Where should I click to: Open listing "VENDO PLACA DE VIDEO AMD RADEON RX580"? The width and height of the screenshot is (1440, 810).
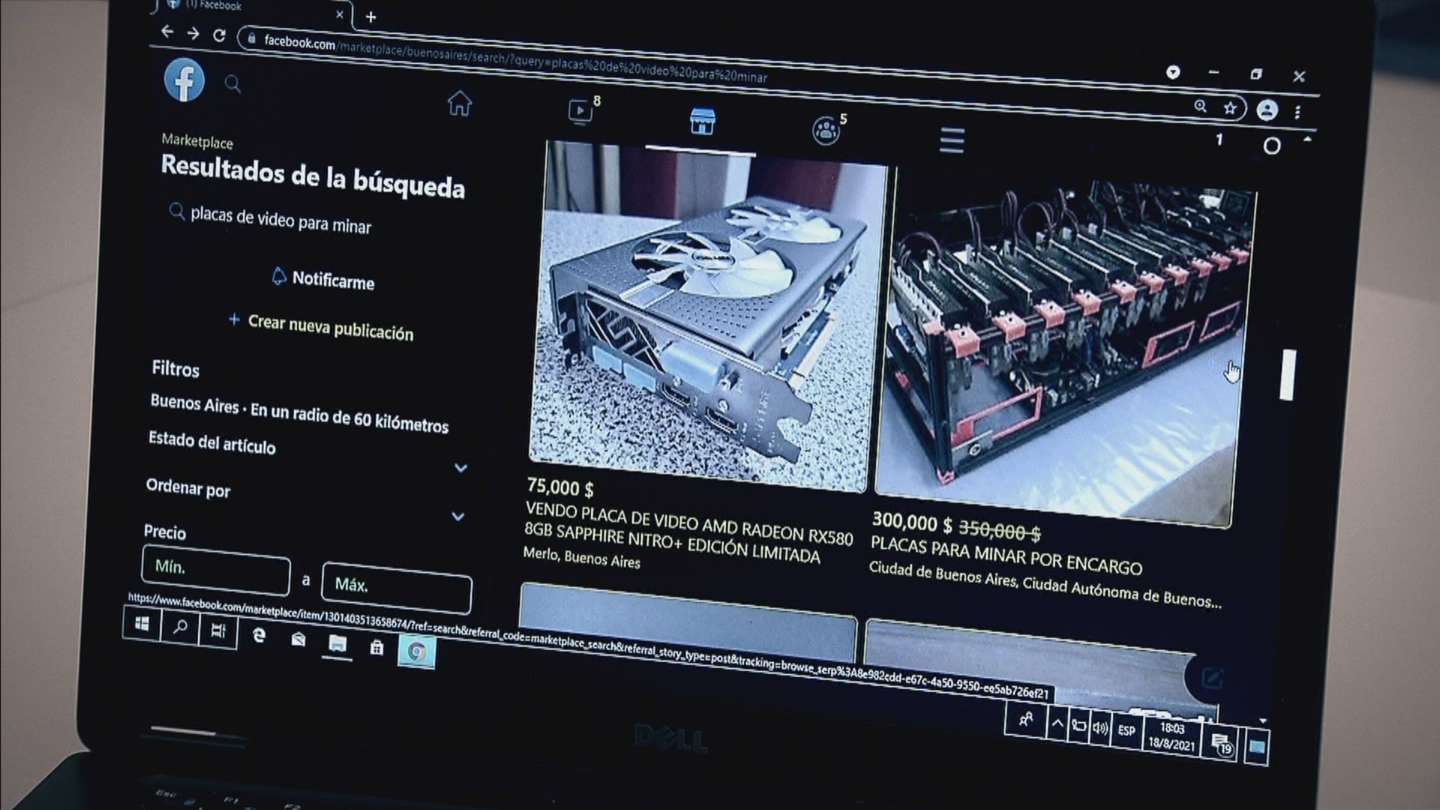point(689,532)
